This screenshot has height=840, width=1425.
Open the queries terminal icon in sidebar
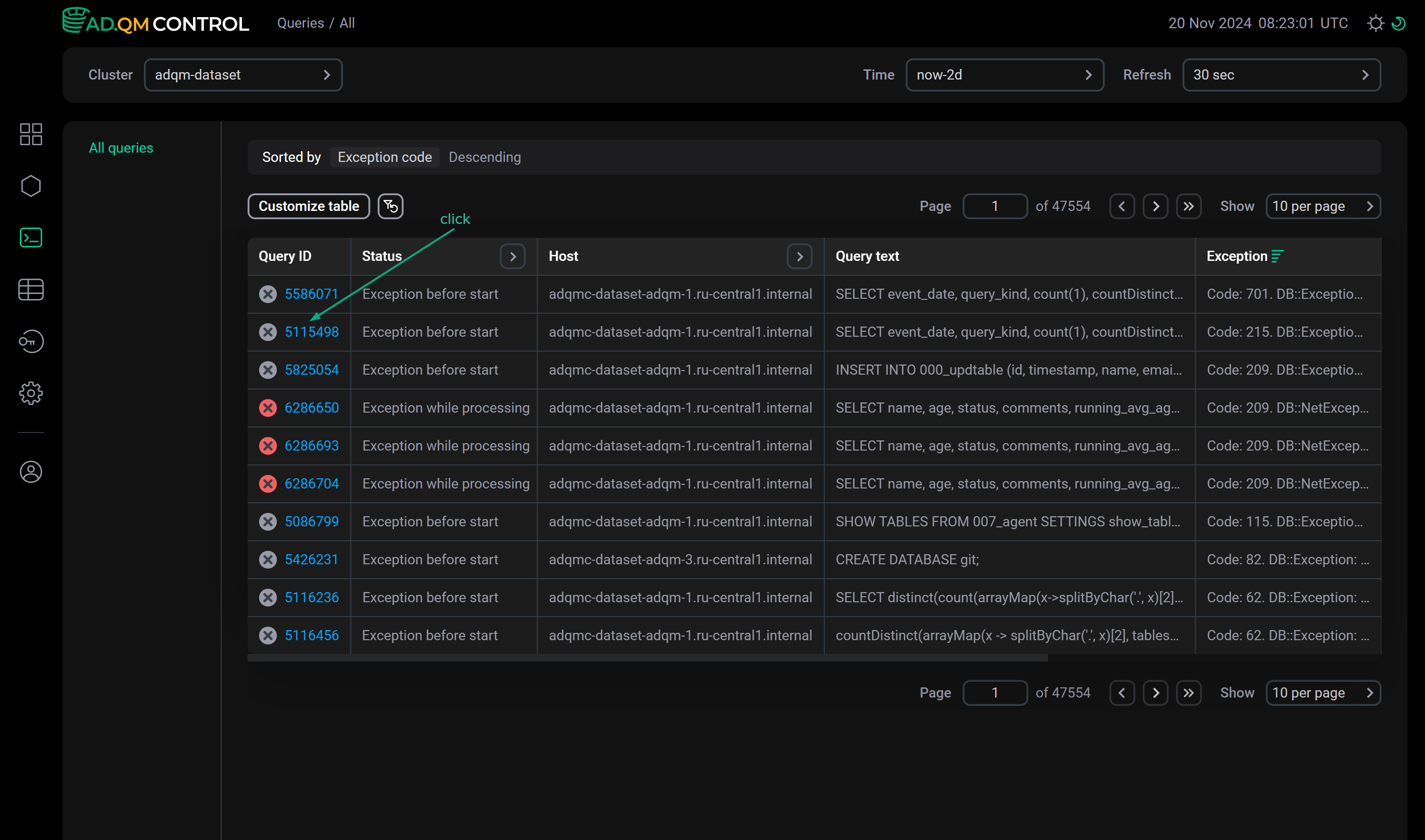pos(31,238)
